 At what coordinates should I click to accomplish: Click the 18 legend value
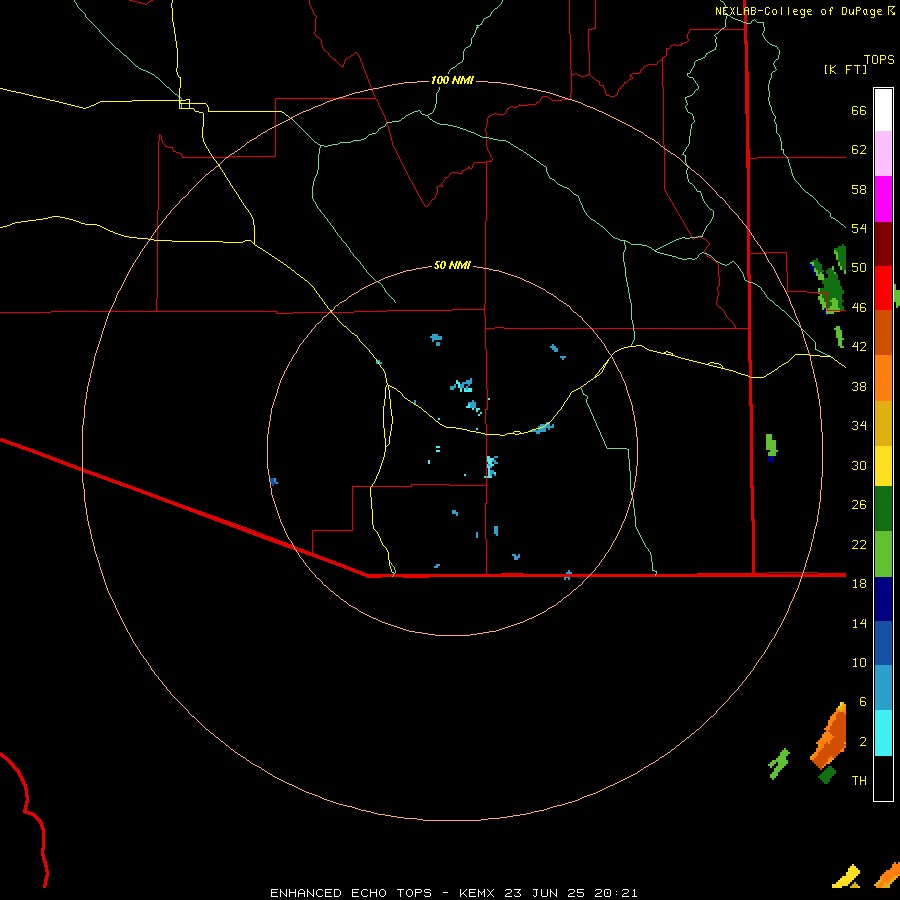(859, 584)
